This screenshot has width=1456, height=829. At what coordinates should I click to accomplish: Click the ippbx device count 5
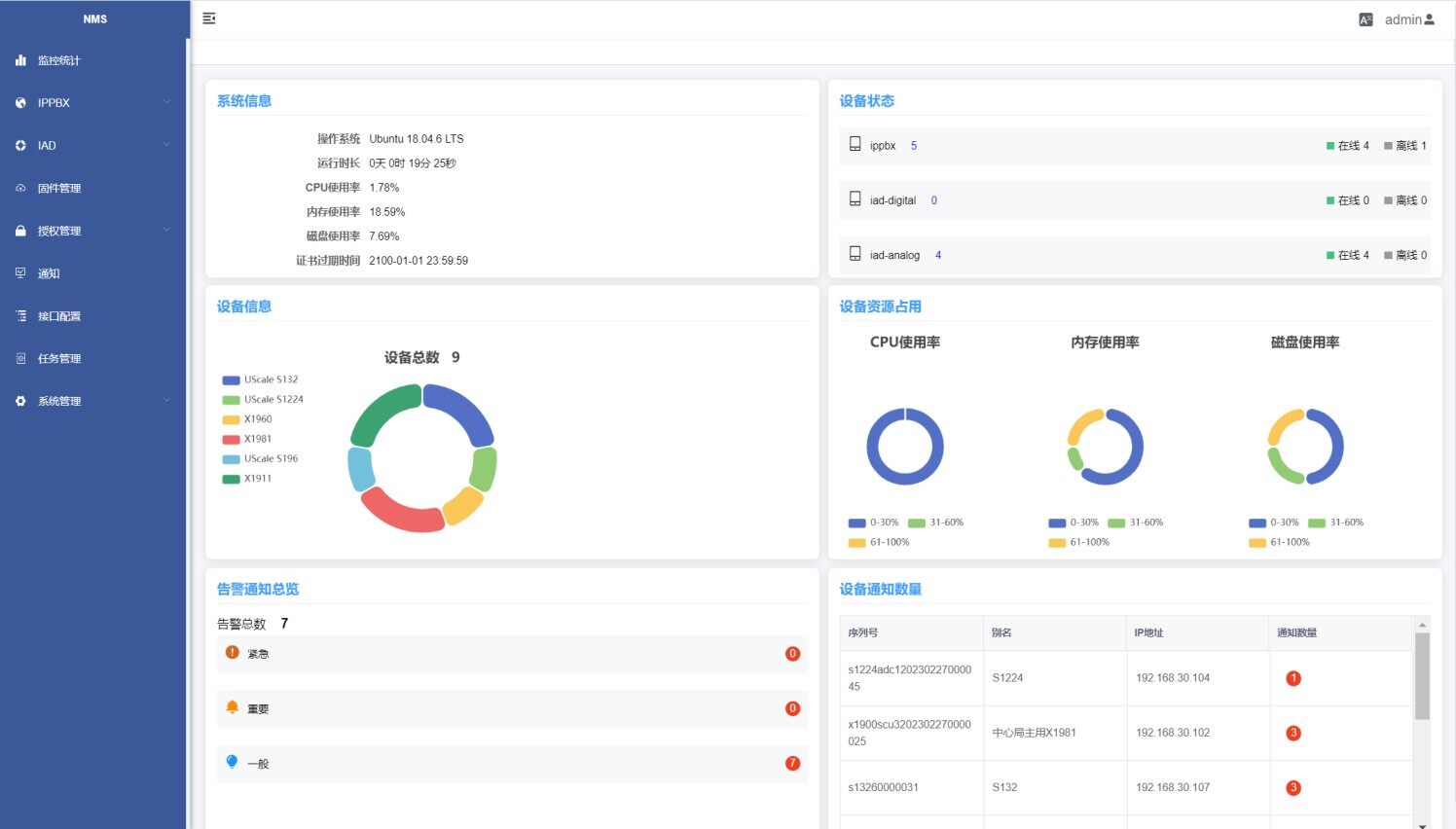pos(914,146)
